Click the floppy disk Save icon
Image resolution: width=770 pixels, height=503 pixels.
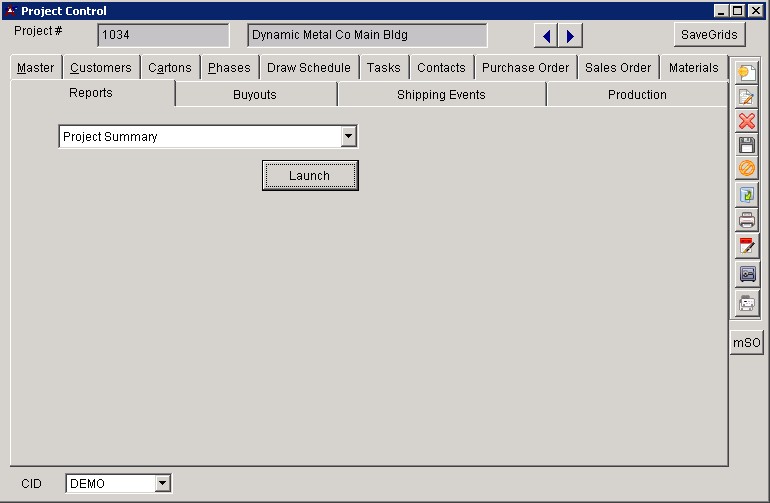coord(746,146)
